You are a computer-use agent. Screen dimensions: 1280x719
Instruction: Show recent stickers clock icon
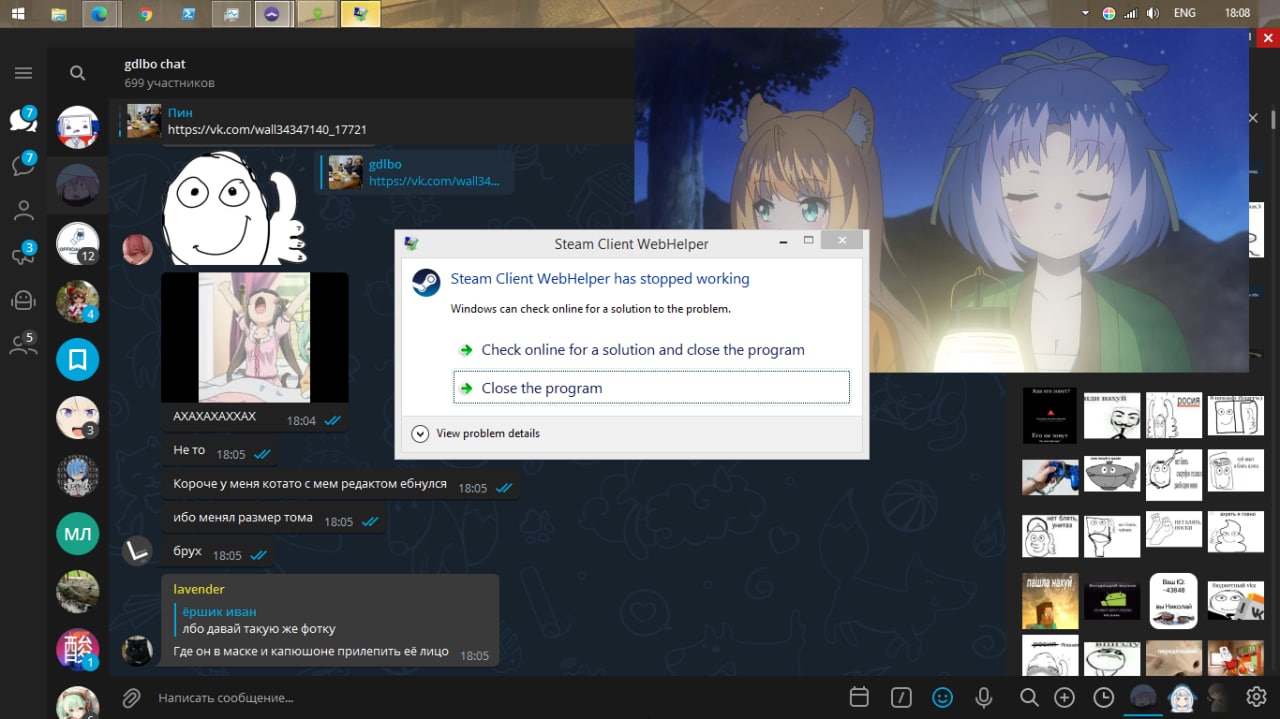pyautogui.click(x=1104, y=697)
